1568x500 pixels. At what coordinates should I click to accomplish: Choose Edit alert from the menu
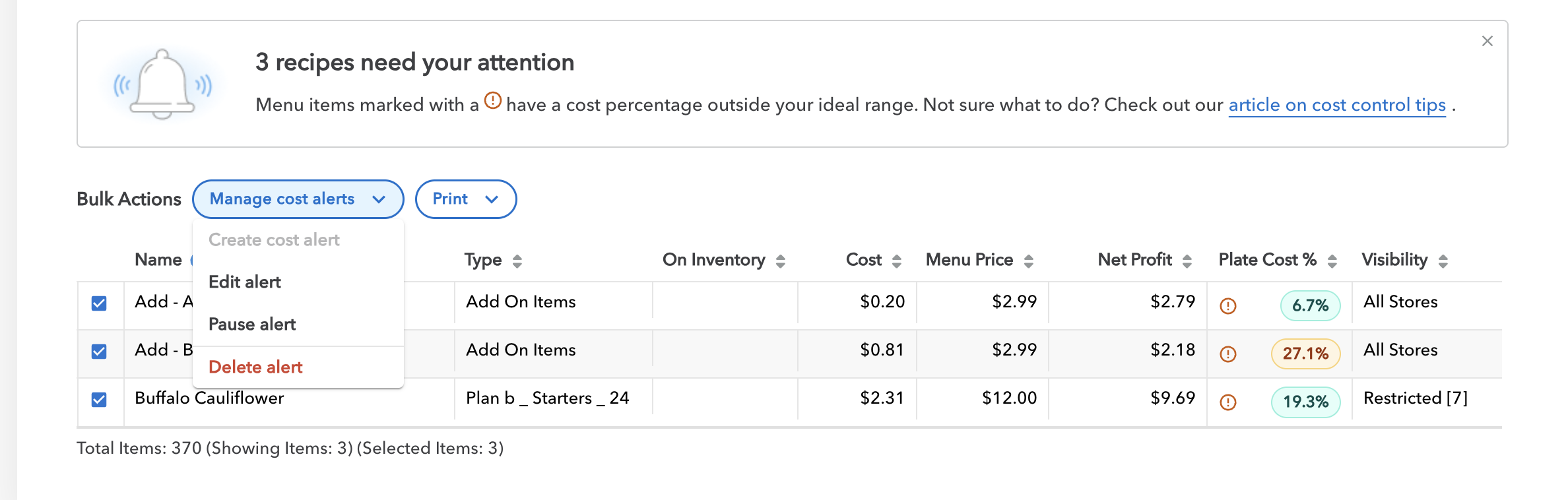(245, 282)
